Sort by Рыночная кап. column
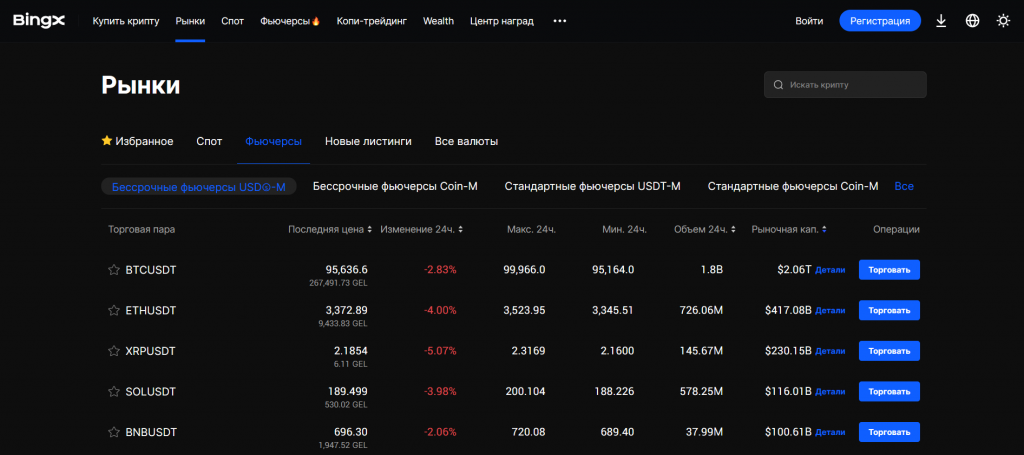This screenshot has width=1024, height=455. tap(789, 229)
